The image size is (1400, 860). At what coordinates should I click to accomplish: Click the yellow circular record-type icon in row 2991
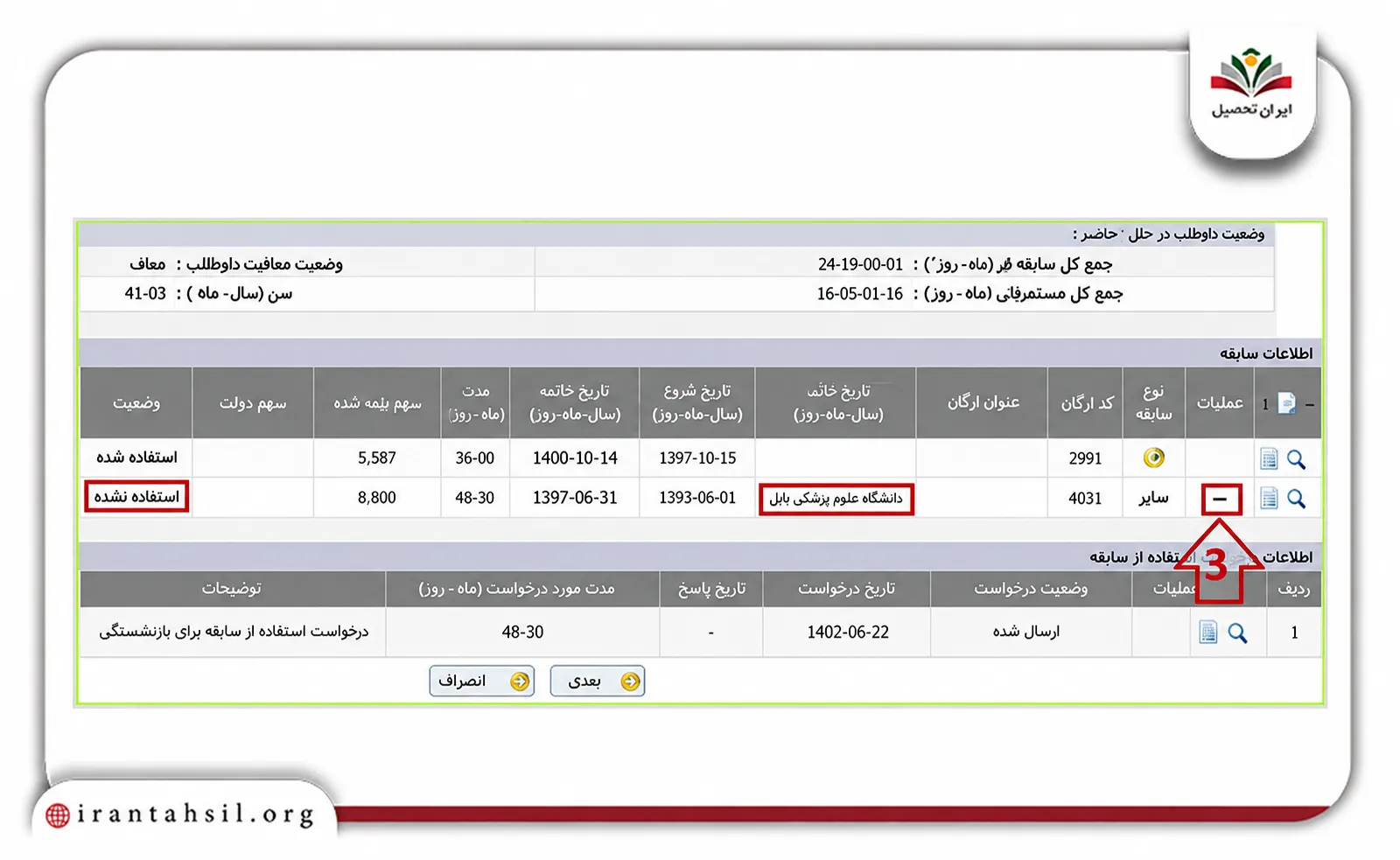coord(1154,458)
